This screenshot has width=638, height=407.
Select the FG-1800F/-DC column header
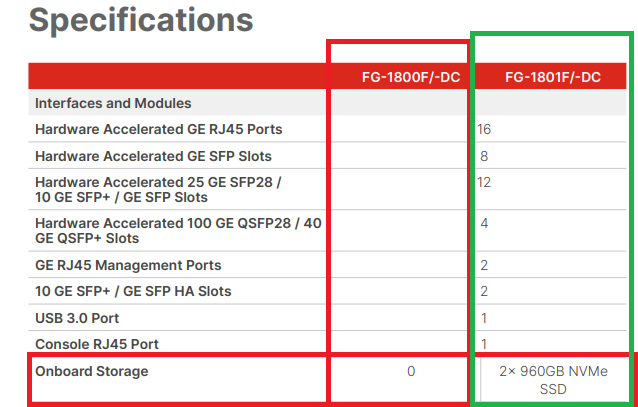click(x=411, y=77)
